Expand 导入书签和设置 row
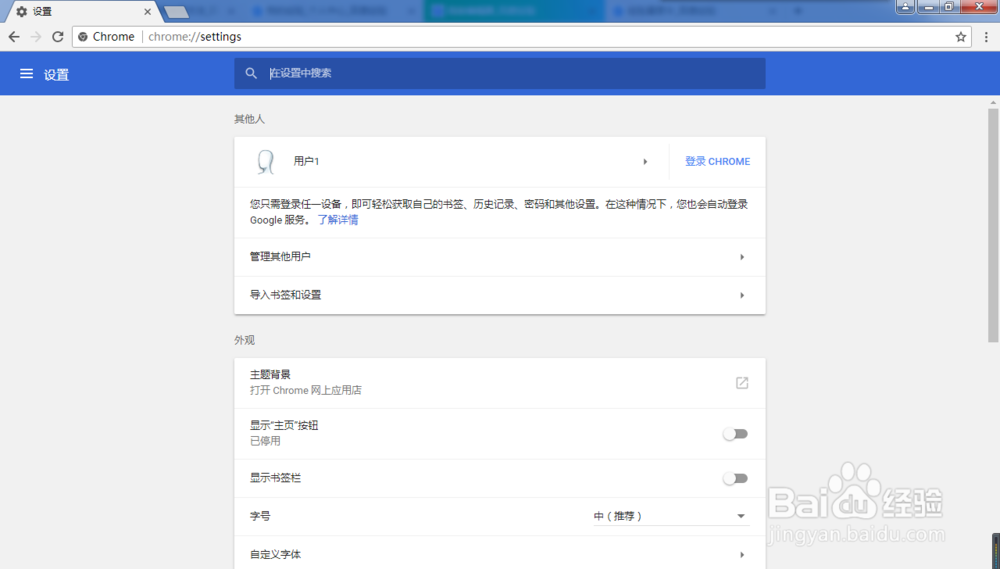The width and height of the screenshot is (1000, 569). [x=499, y=295]
